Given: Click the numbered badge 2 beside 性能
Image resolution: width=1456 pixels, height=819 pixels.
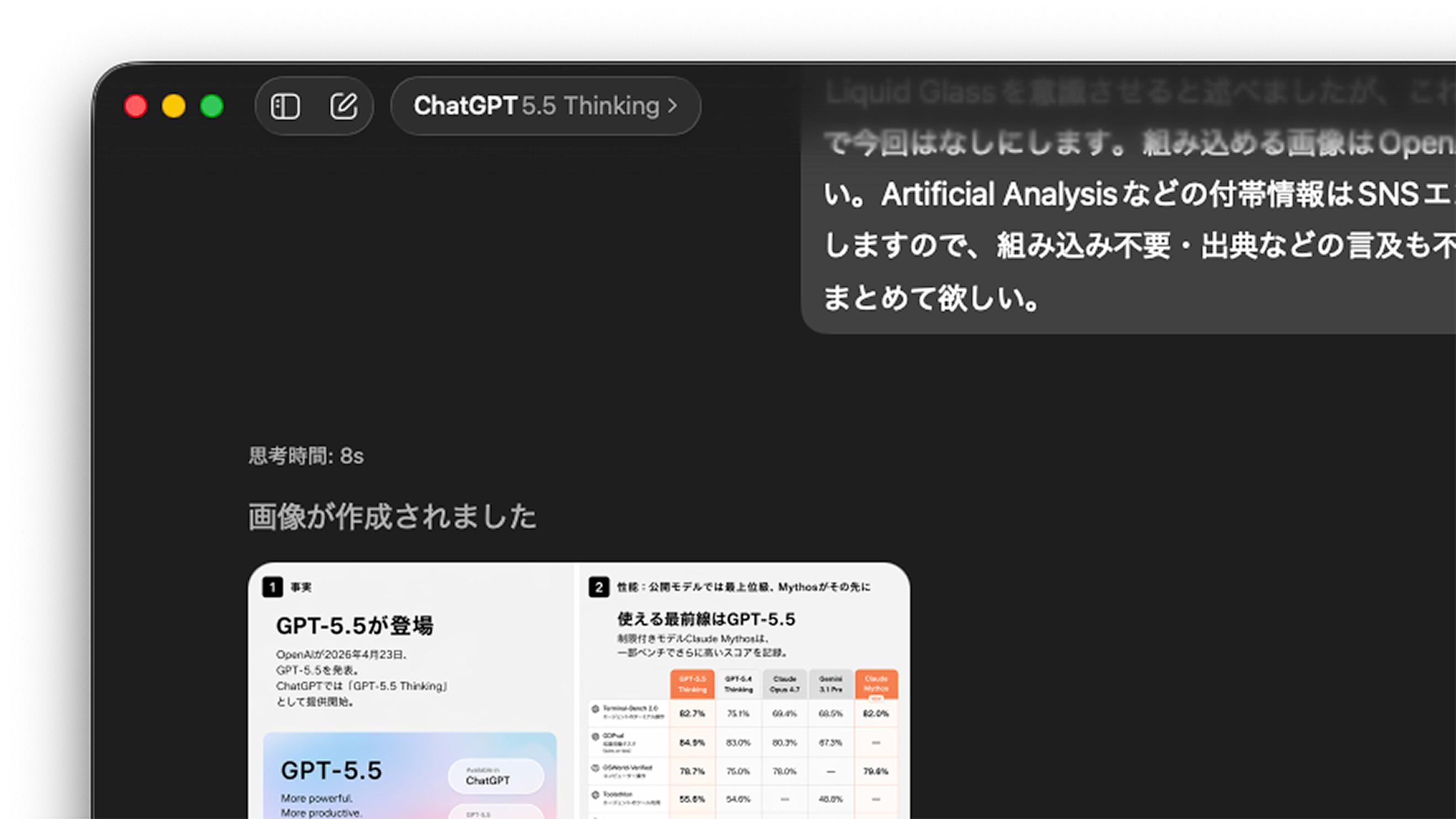Looking at the screenshot, I should pyautogui.click(x=598, y=587).
